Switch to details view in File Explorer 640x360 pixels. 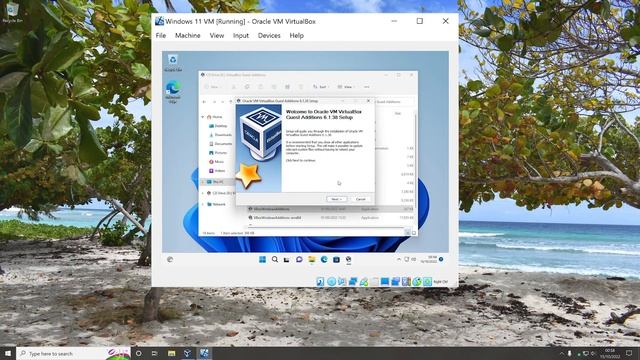coord(407,233)
